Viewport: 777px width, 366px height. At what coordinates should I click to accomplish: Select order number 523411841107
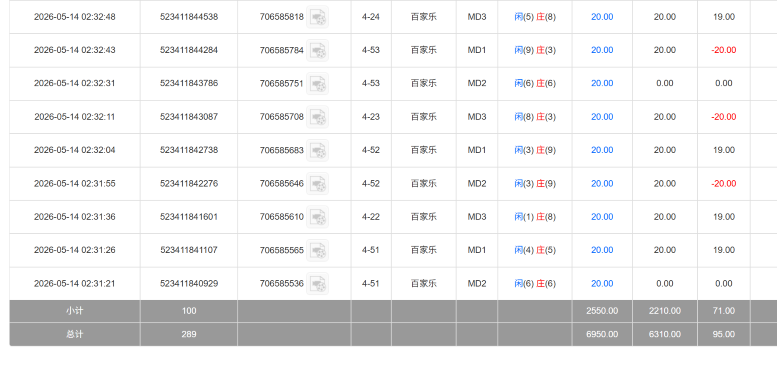[189, 250]
